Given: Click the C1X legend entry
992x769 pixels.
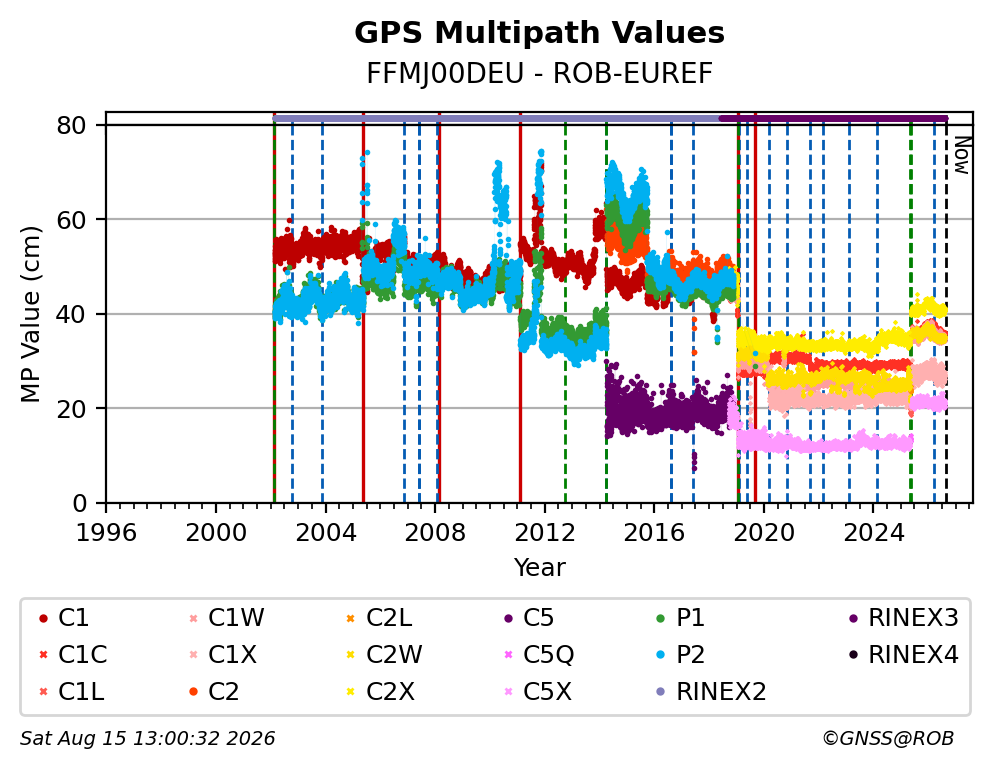Looking at the screenshot, I should pos(223,655).
